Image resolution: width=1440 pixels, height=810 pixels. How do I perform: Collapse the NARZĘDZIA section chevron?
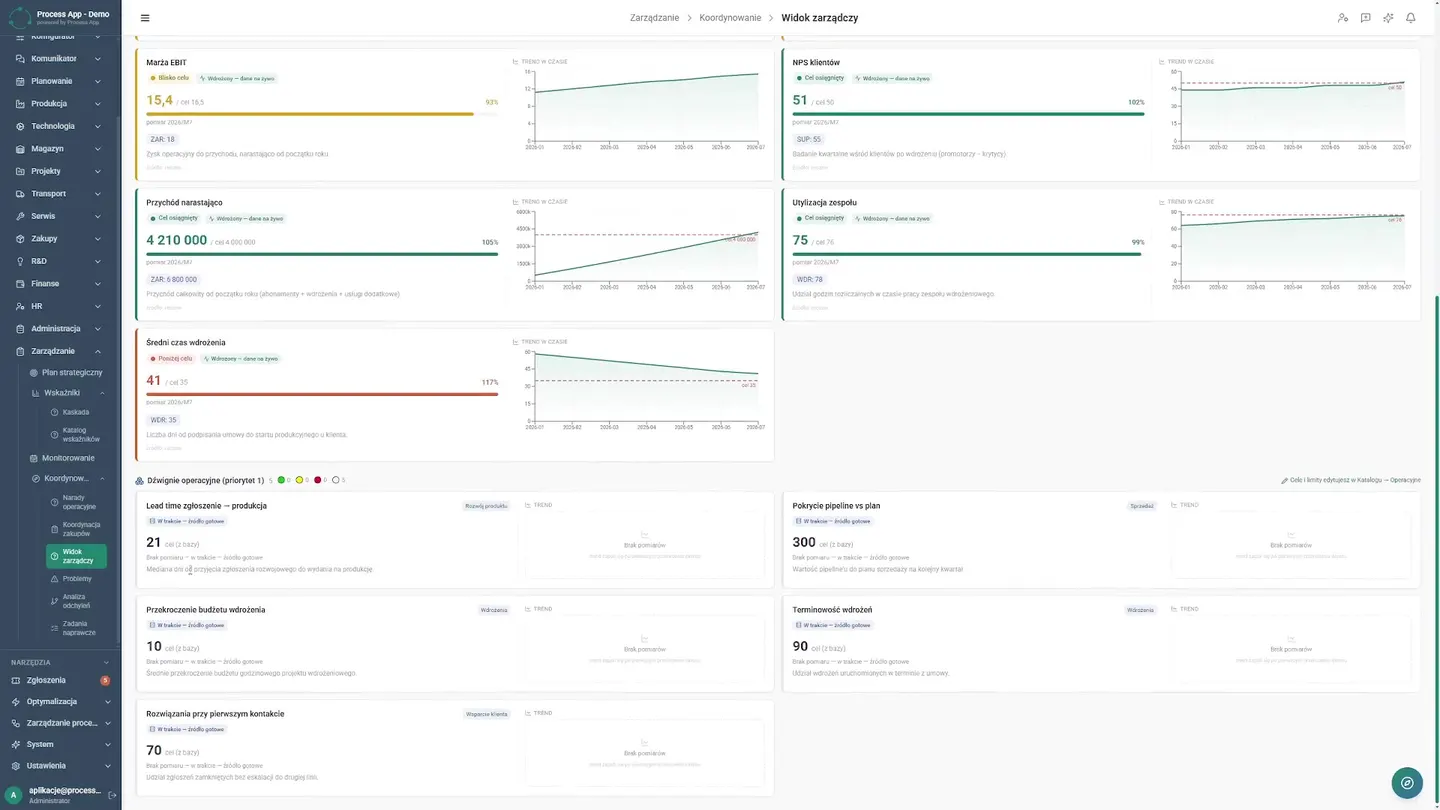[107, 662]
